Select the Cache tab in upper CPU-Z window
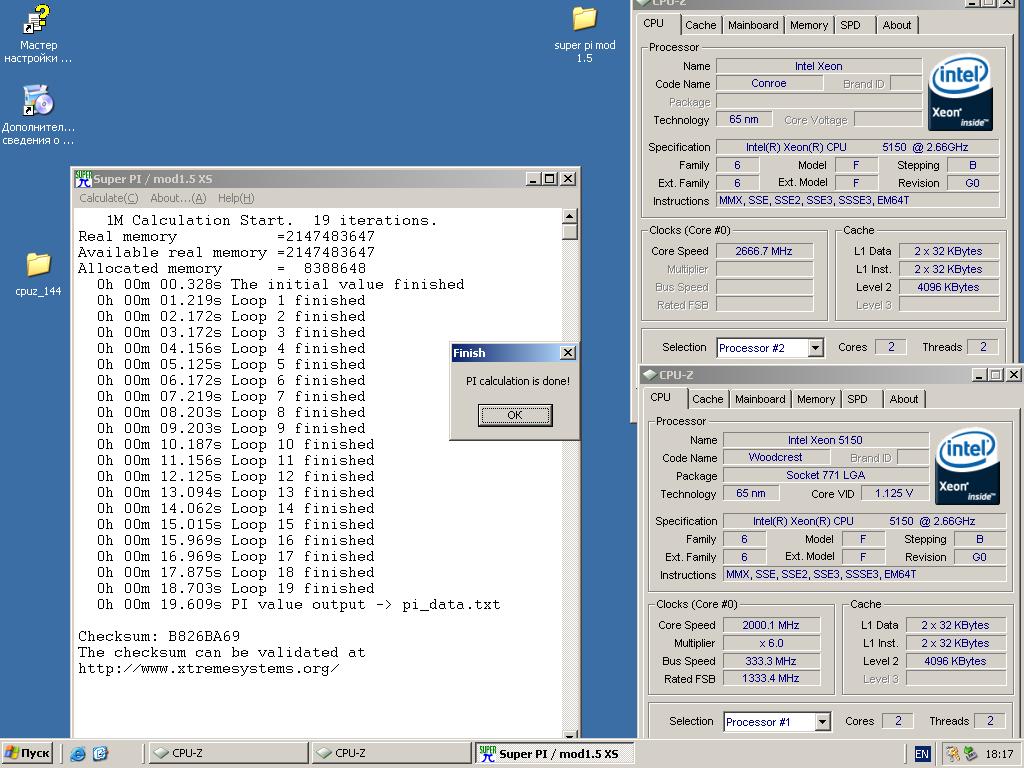 point(701,25)
